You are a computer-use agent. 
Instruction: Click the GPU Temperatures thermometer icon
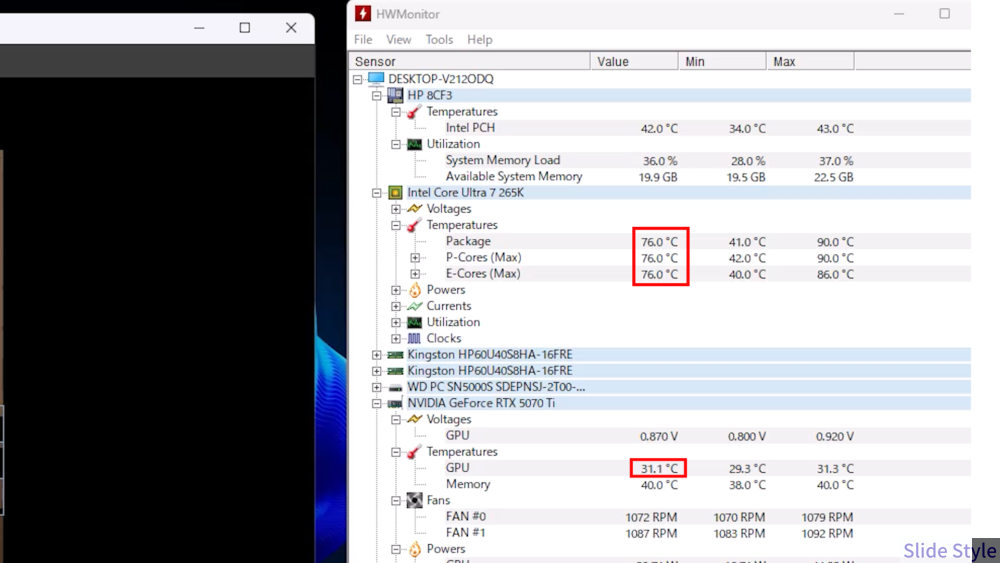point(415,452)
